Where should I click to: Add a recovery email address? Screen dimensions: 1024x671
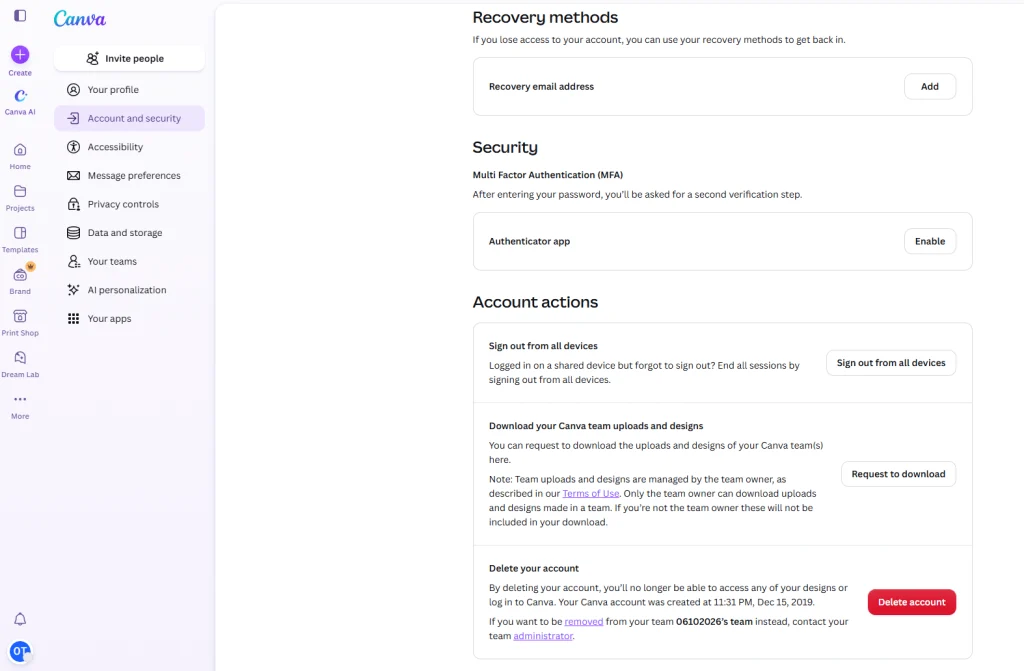pos(929,86)
